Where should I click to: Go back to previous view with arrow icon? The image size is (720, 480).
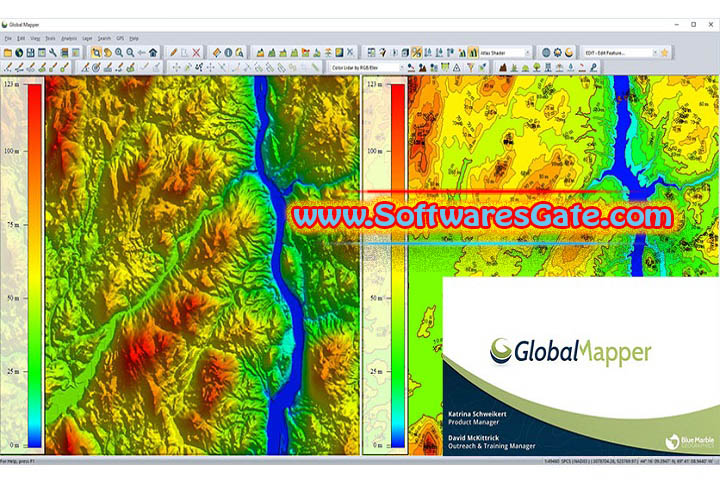(x=142, y=53)
